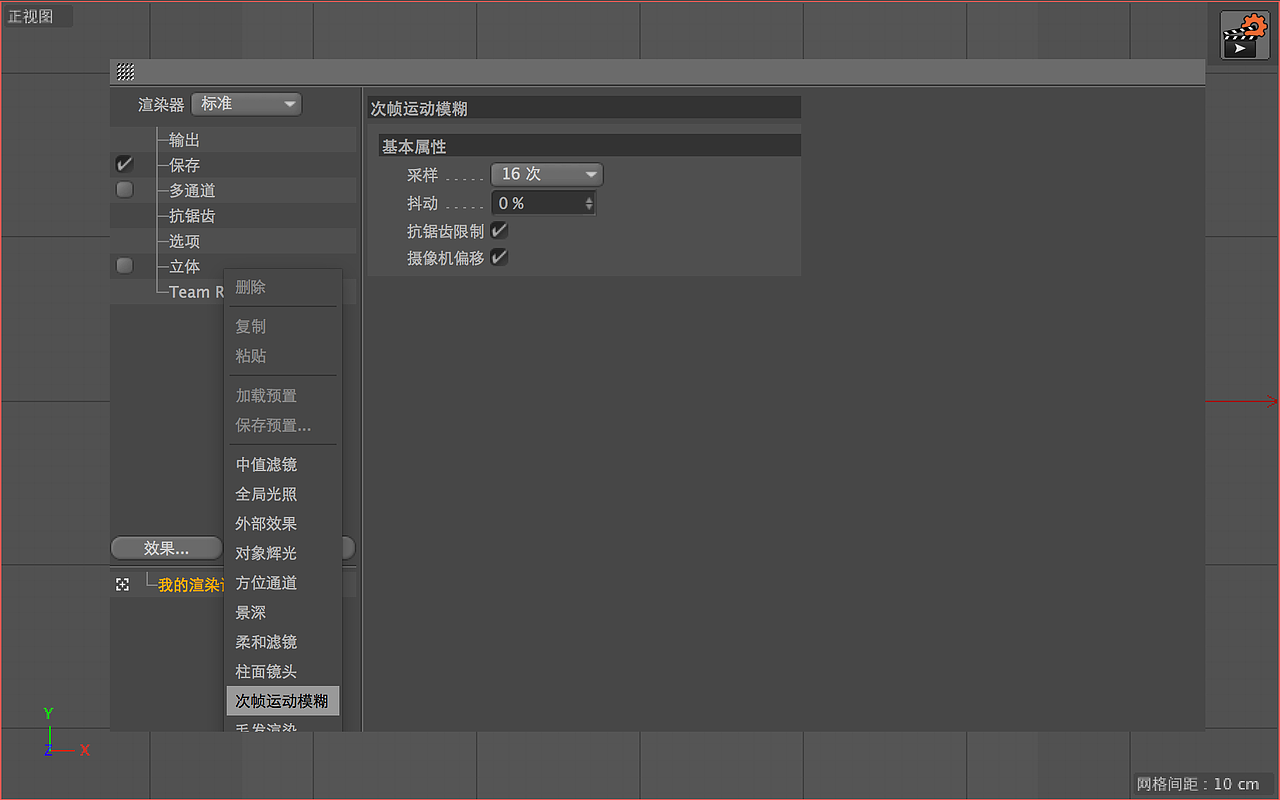
Task: Click the 基本属性 section header
Action: coord(589,146)
